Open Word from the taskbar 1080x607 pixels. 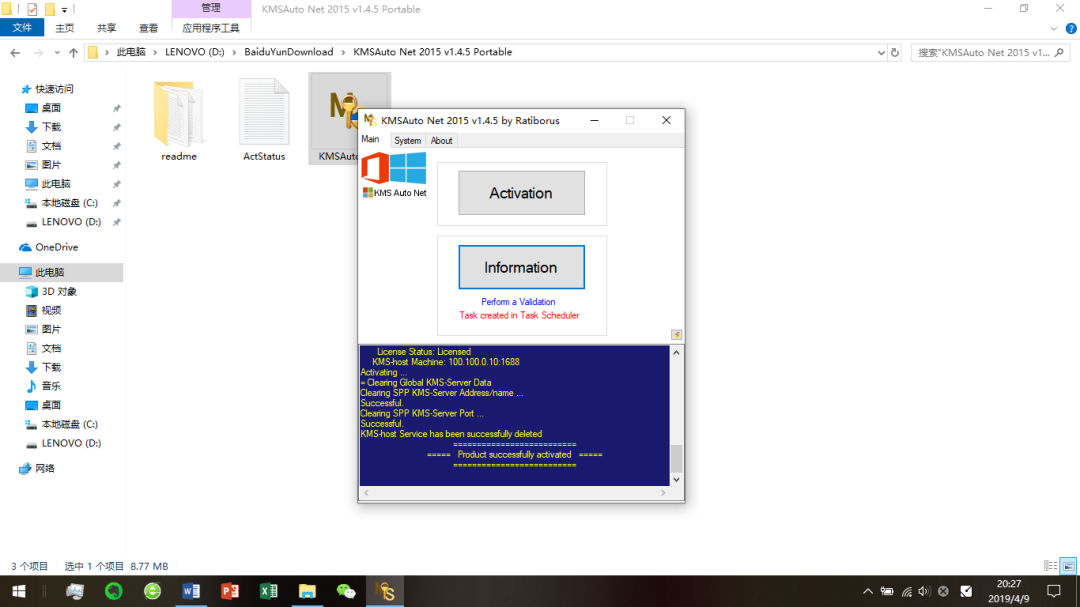pyautogui.click(x=191, y=591)
